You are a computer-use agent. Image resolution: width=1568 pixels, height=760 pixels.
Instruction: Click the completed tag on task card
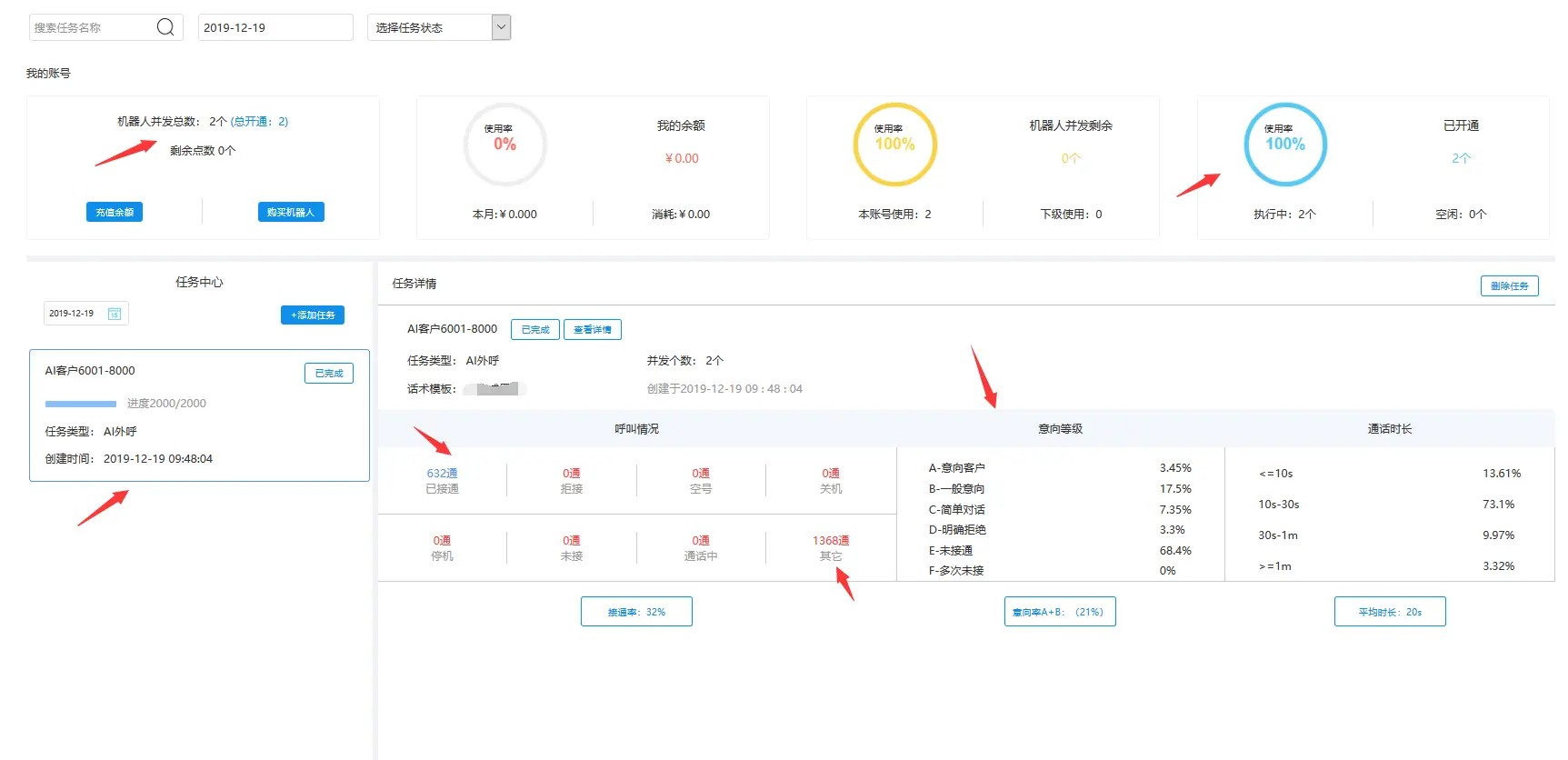pyautogui.click(x=329, y=373)
